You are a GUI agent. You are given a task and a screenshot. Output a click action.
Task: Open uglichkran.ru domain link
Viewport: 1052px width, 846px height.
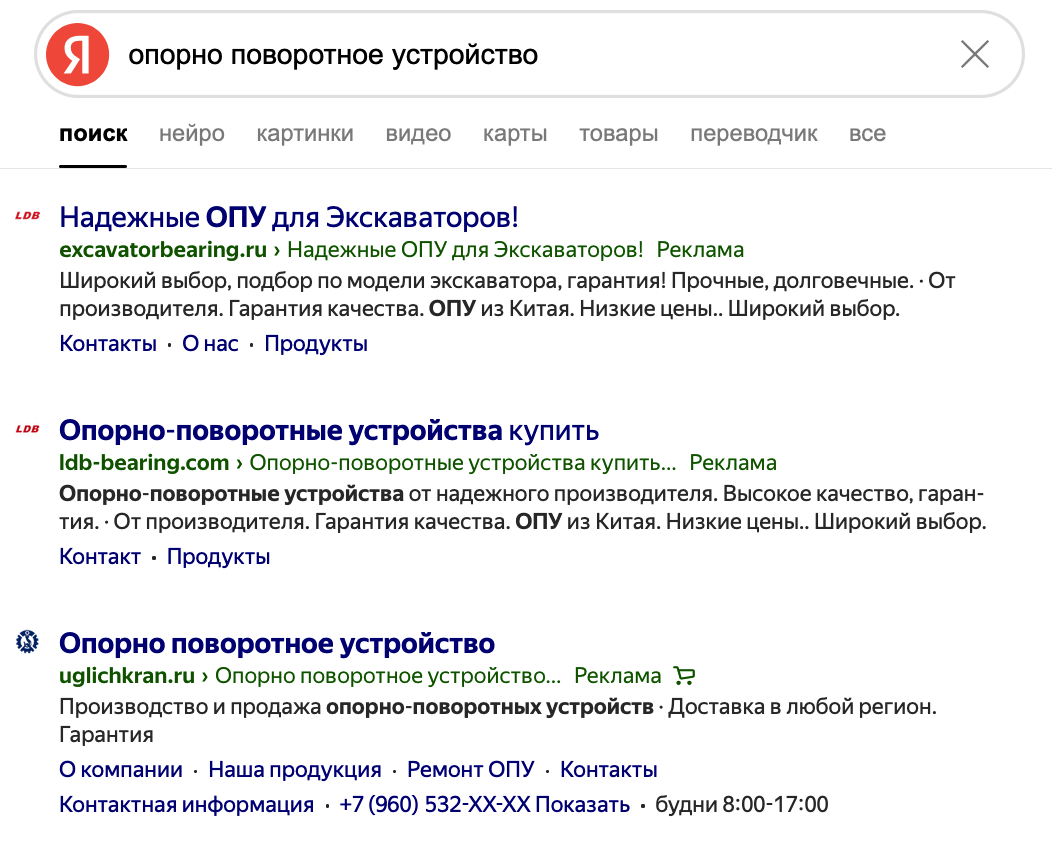tap(127, 676)
